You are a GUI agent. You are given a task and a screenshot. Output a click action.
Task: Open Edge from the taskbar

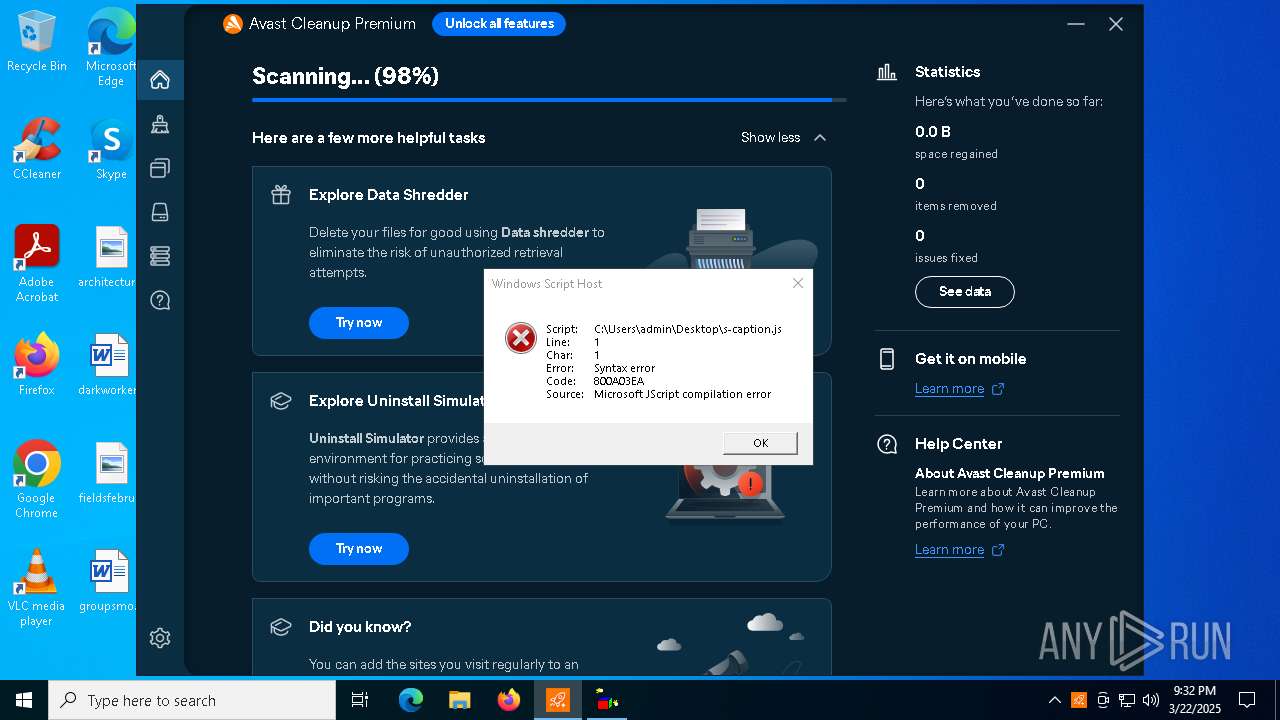411,700
